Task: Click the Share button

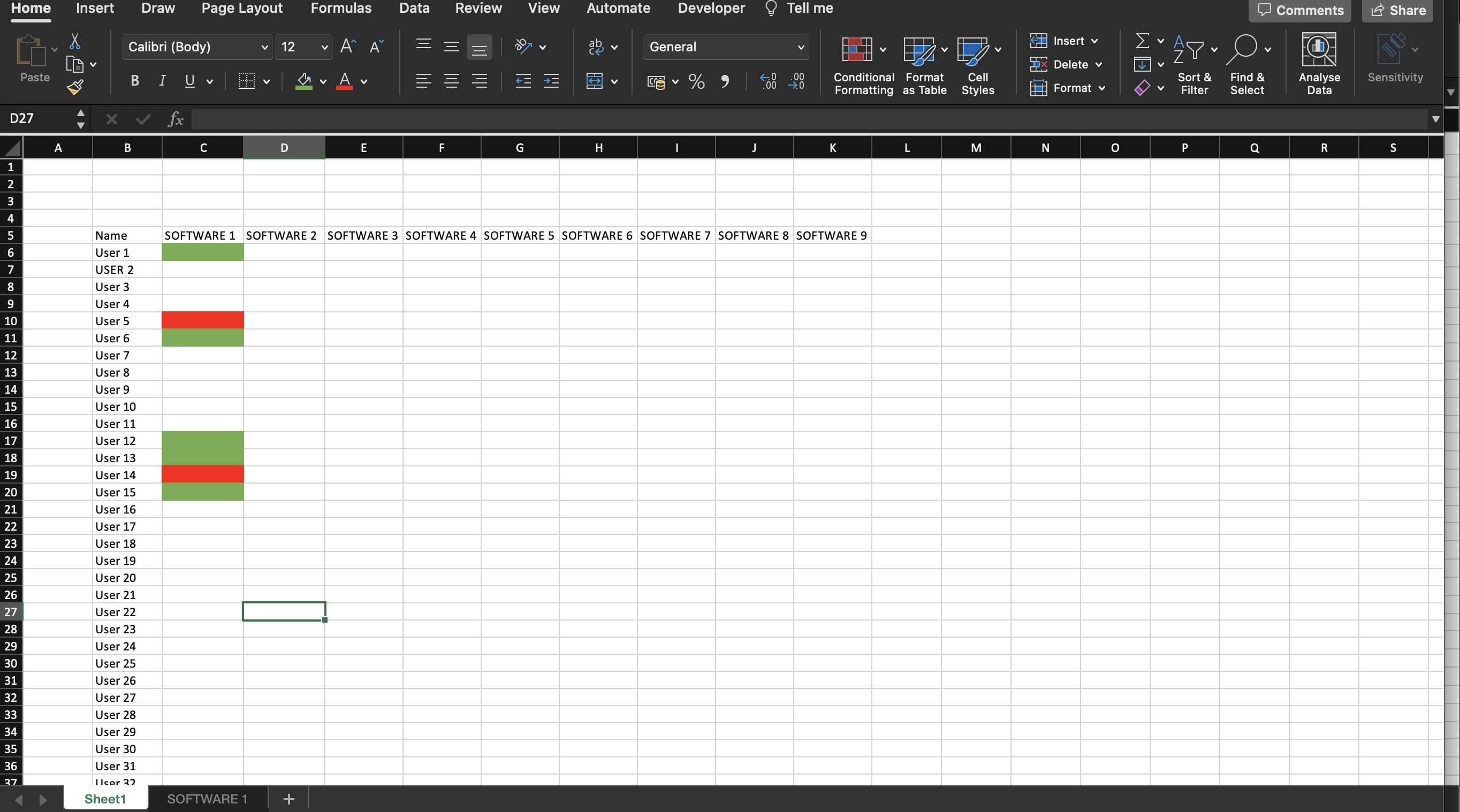Action: tap(1398, 10)
